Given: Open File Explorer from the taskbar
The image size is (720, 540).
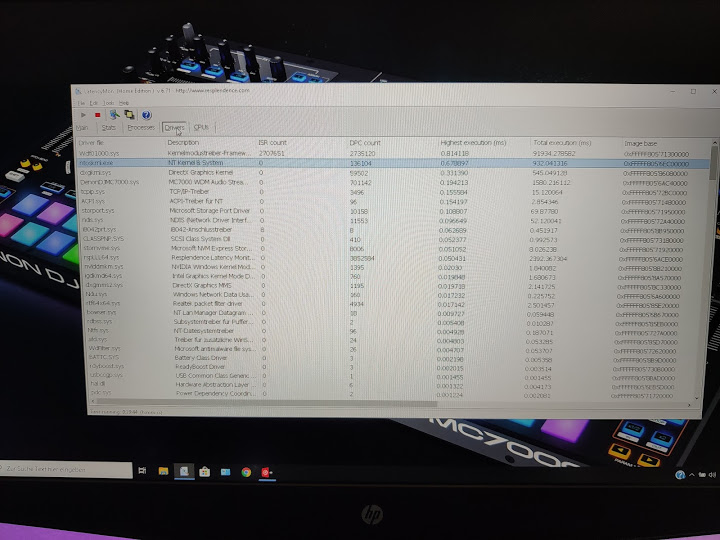Looking at the screenshot, I should (163, 471).
